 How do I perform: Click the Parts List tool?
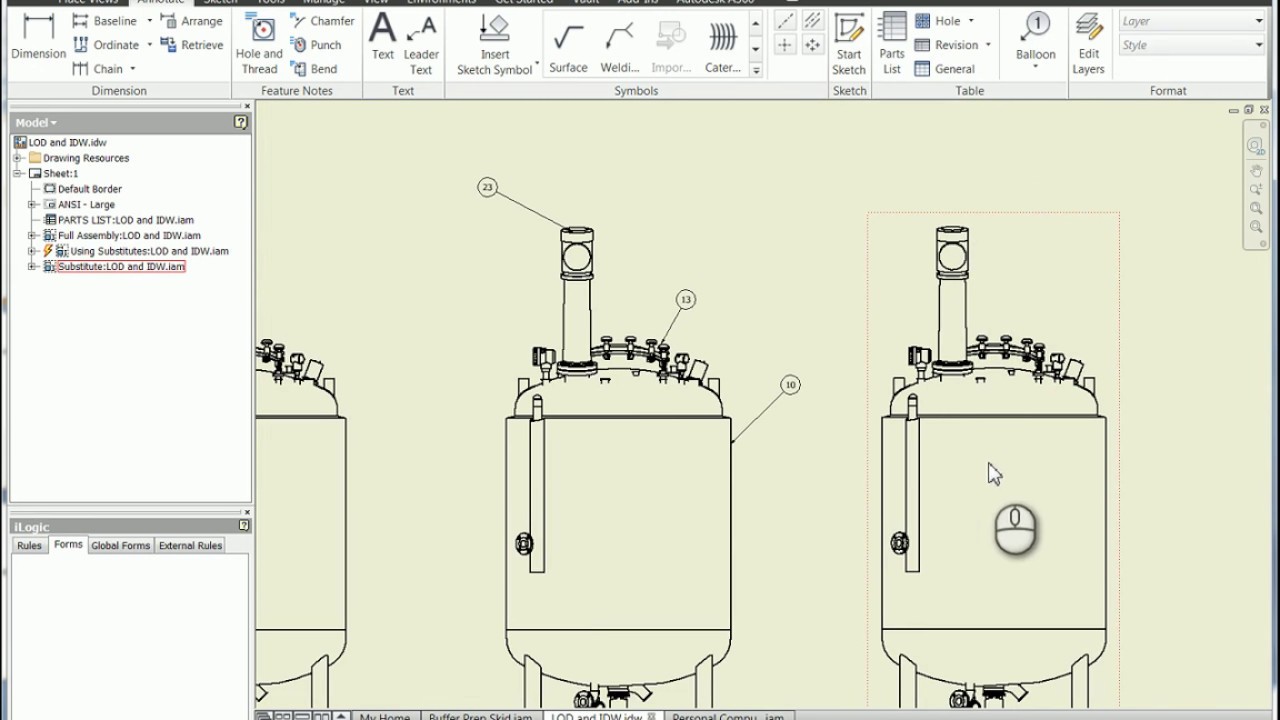(x=892, y=44)
